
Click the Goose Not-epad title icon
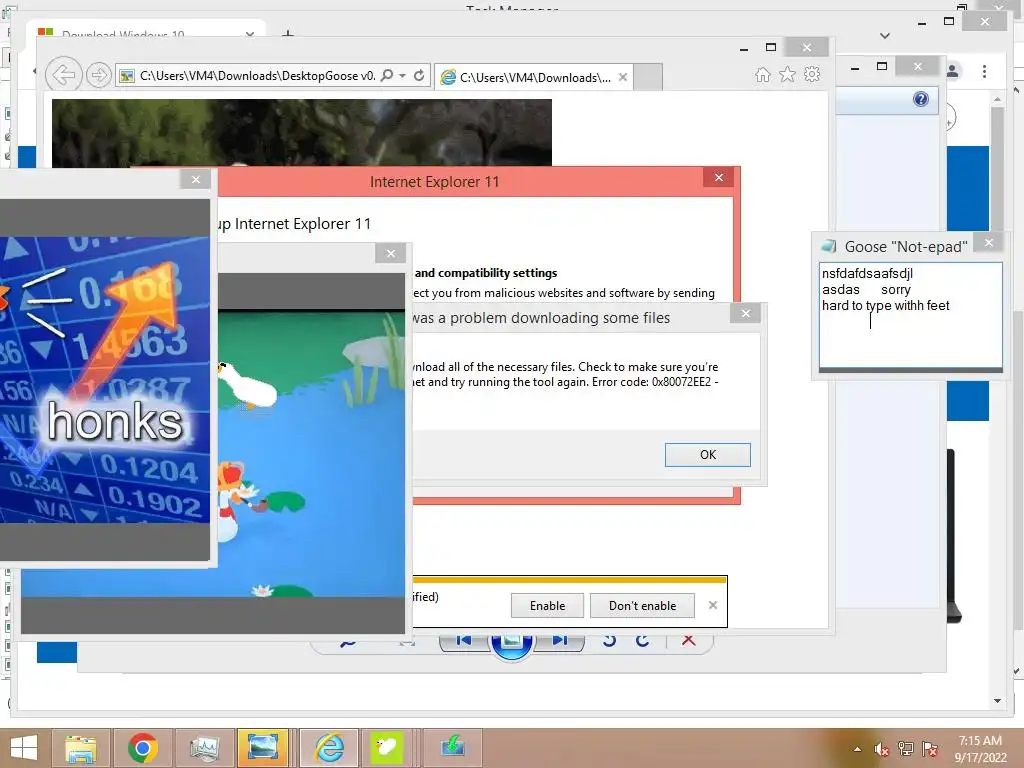pos(829,246)
